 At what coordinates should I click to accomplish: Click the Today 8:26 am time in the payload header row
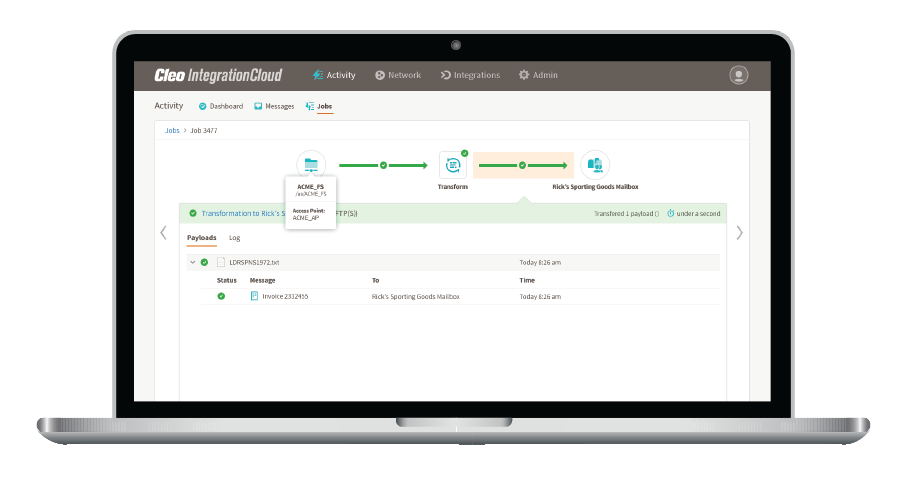540,263
